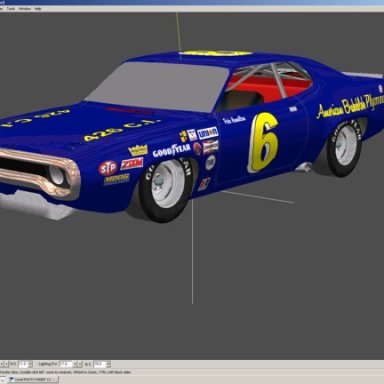Switch to Corel PHOTO-PAINT 12 taskbar button

[33, 379]
